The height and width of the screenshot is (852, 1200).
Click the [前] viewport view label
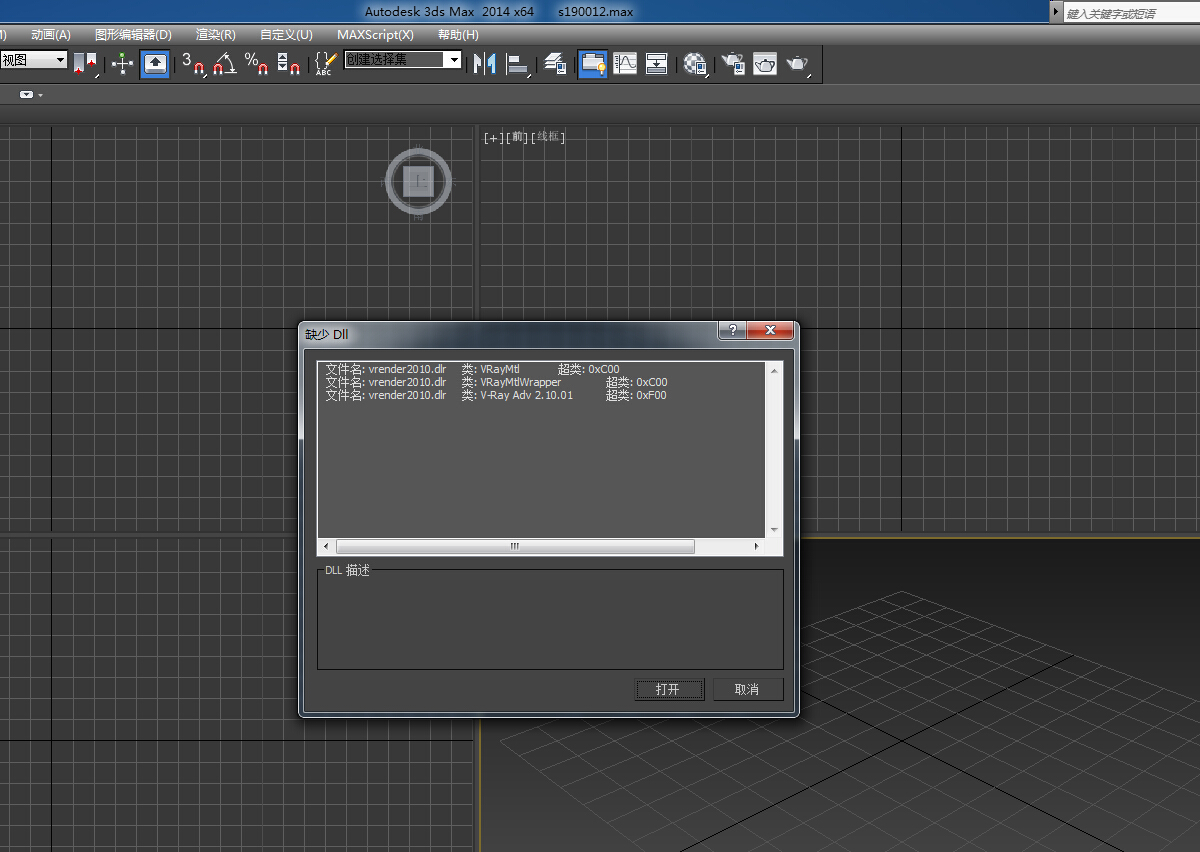[517, 138]
